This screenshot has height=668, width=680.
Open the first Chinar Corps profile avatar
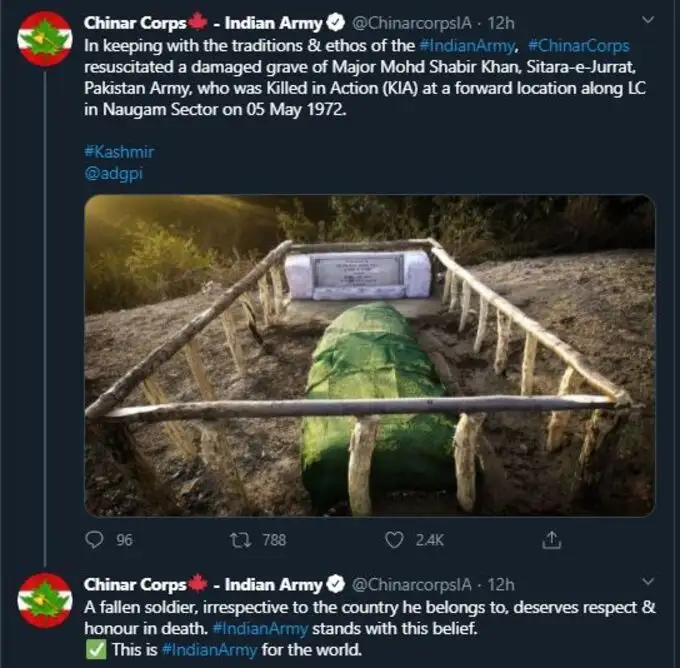pos(46,39)
